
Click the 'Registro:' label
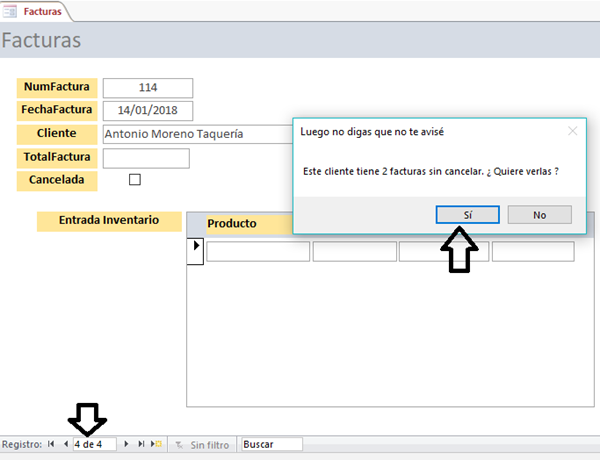coord(22,444)
